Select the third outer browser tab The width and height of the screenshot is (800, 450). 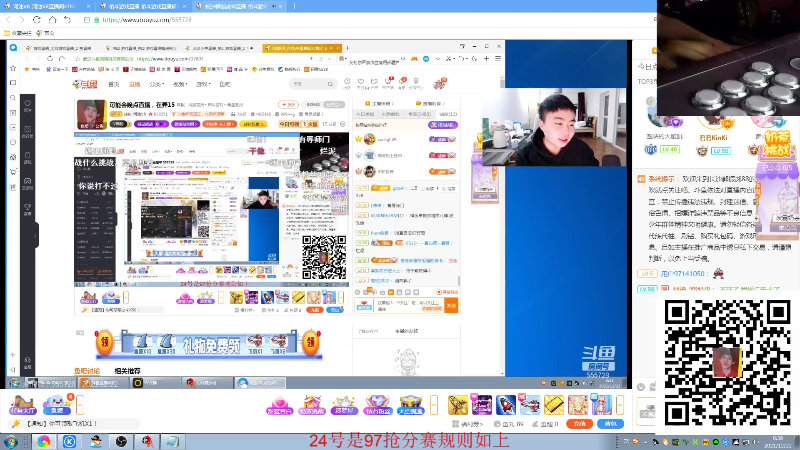point(237,6)
